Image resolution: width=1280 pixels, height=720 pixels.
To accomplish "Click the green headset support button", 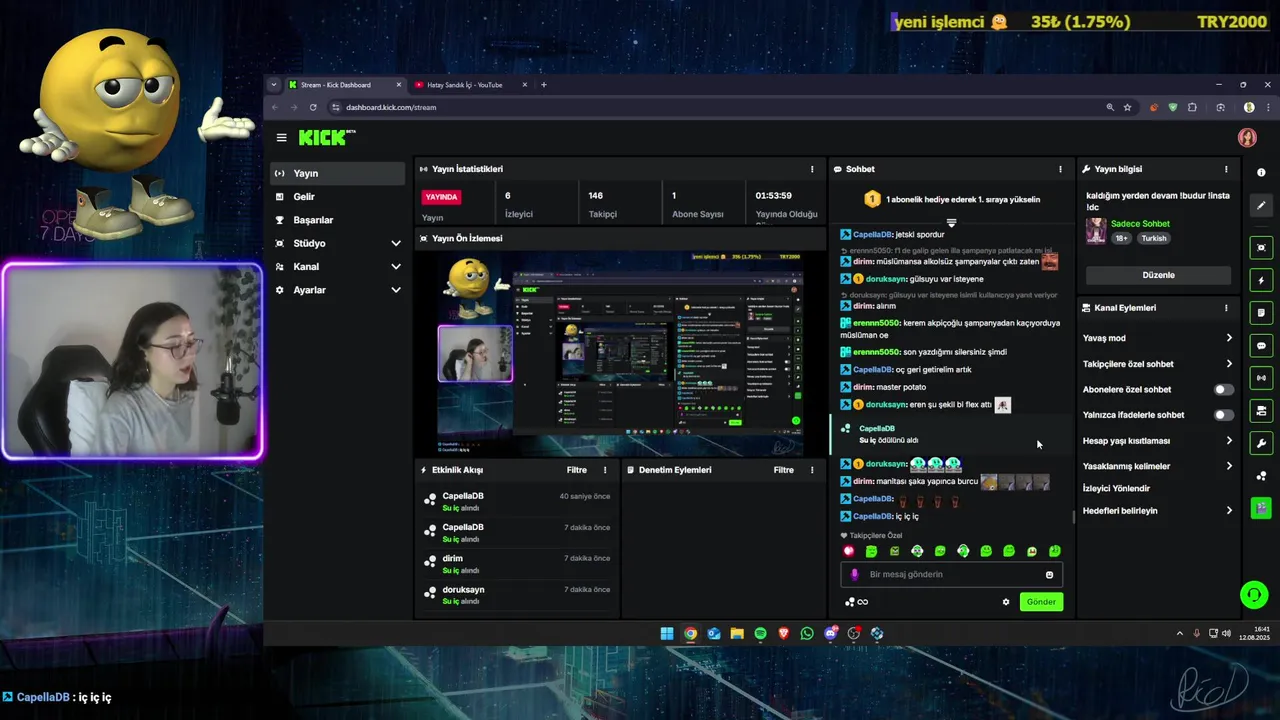I will click(1254, 596).
